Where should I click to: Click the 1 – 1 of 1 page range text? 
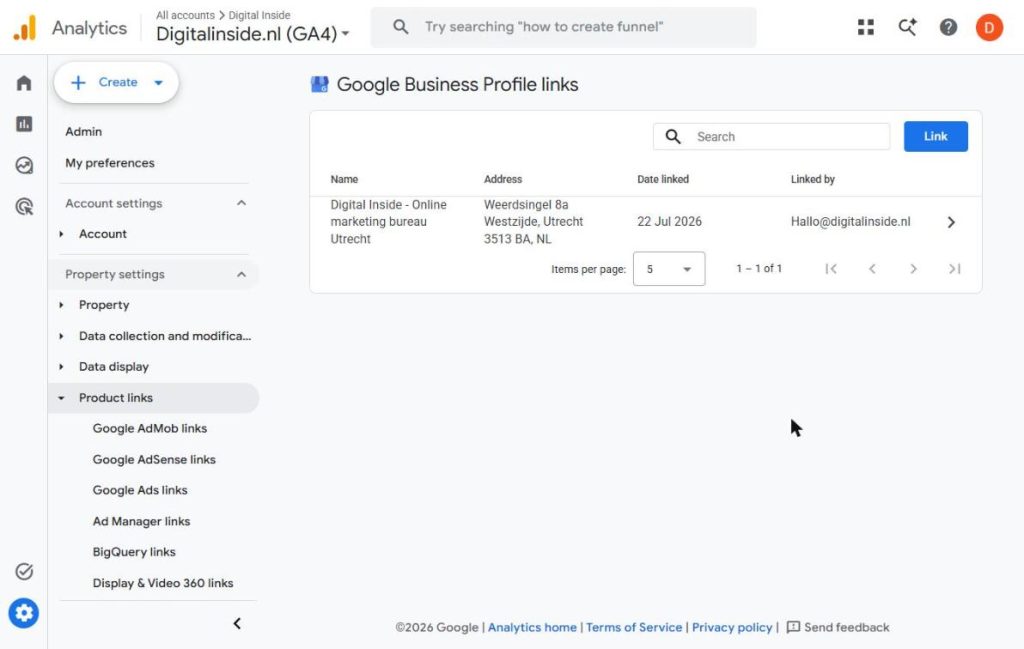759,268
